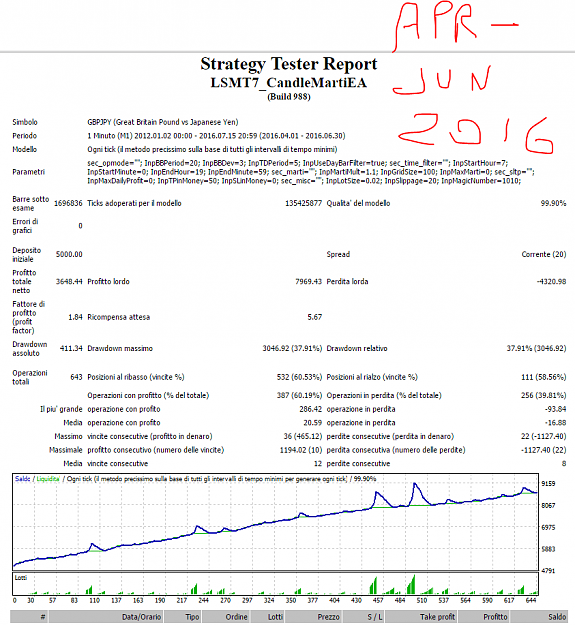This screenshot has width=575, height=625.
Task: Select the initial deposit value 5000.00
Action: (69, 254)
